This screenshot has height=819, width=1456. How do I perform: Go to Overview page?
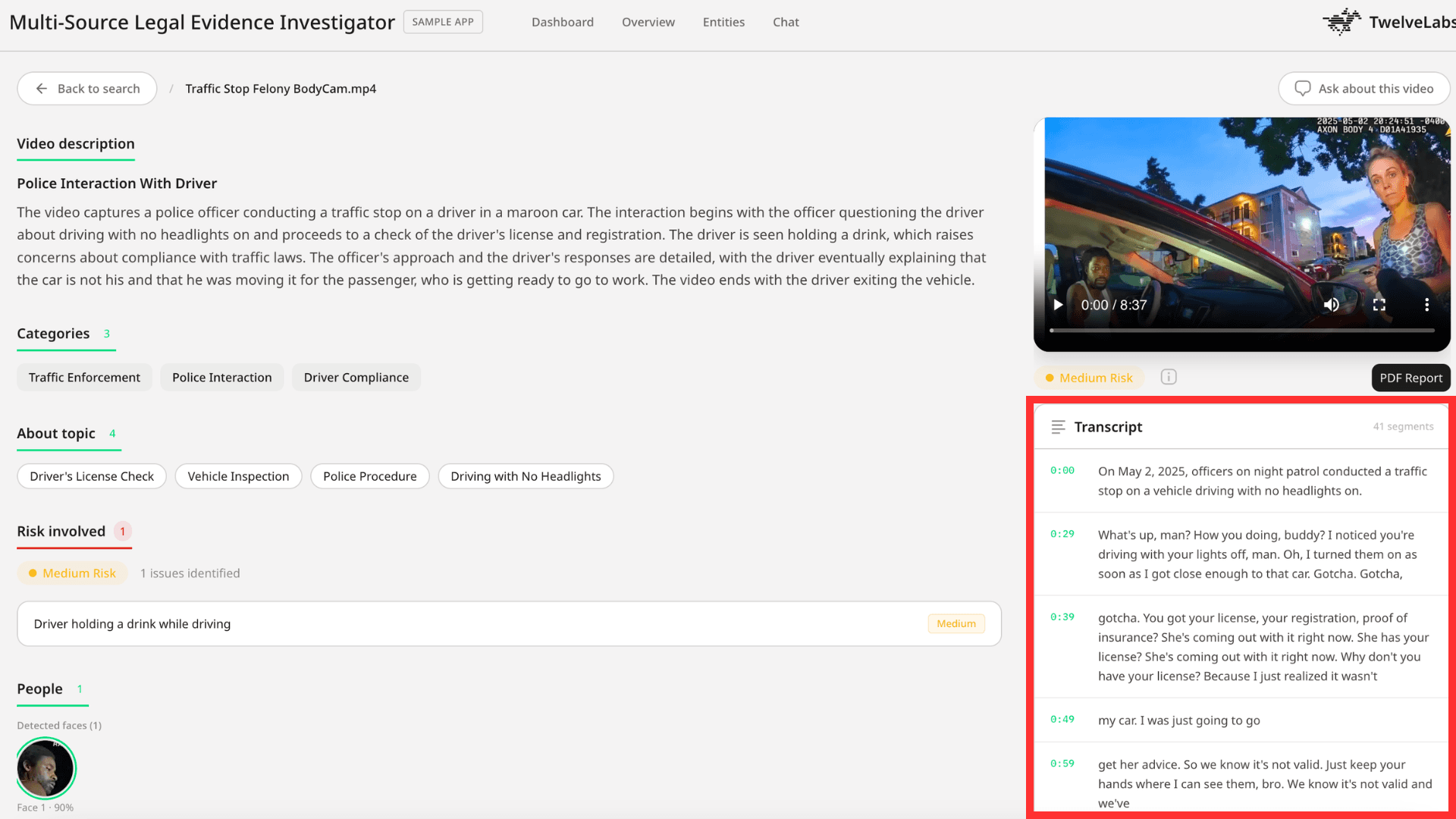point(648,22)
